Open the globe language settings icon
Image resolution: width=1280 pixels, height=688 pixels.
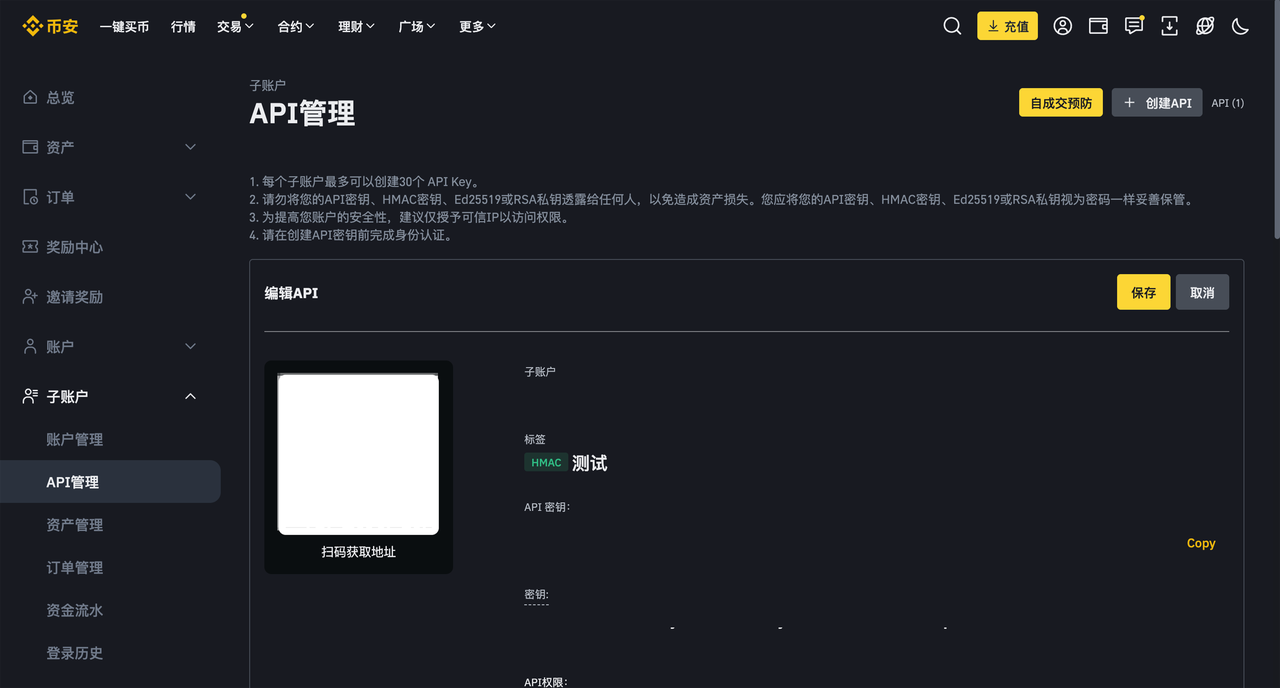click(1205, 26)
